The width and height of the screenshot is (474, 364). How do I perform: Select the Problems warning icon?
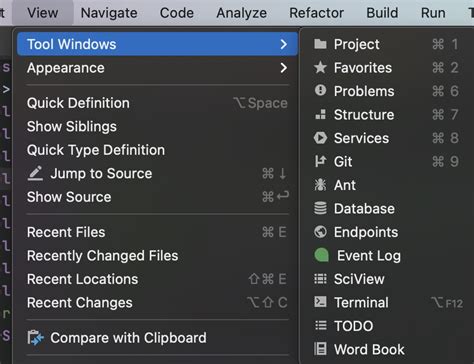pos(320,90)
